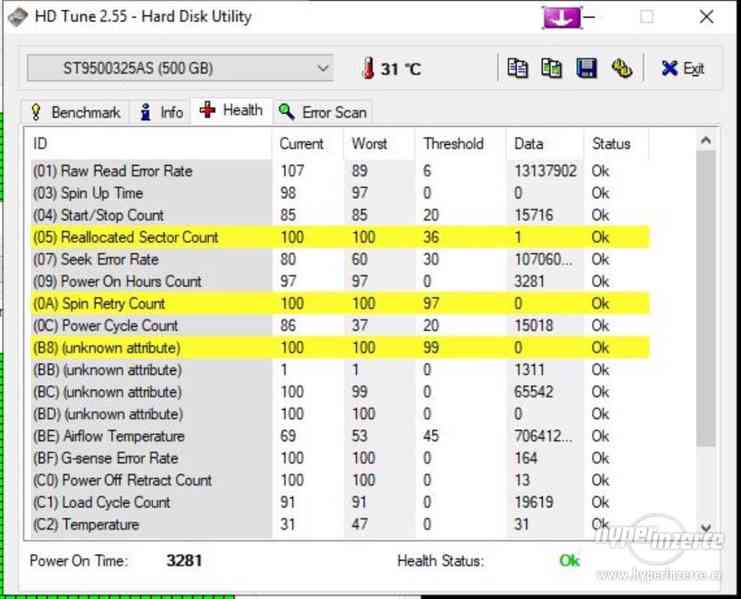The image size is (741, 599).
Task: Select the Start/Stop Count row
Action: (340, 215)
